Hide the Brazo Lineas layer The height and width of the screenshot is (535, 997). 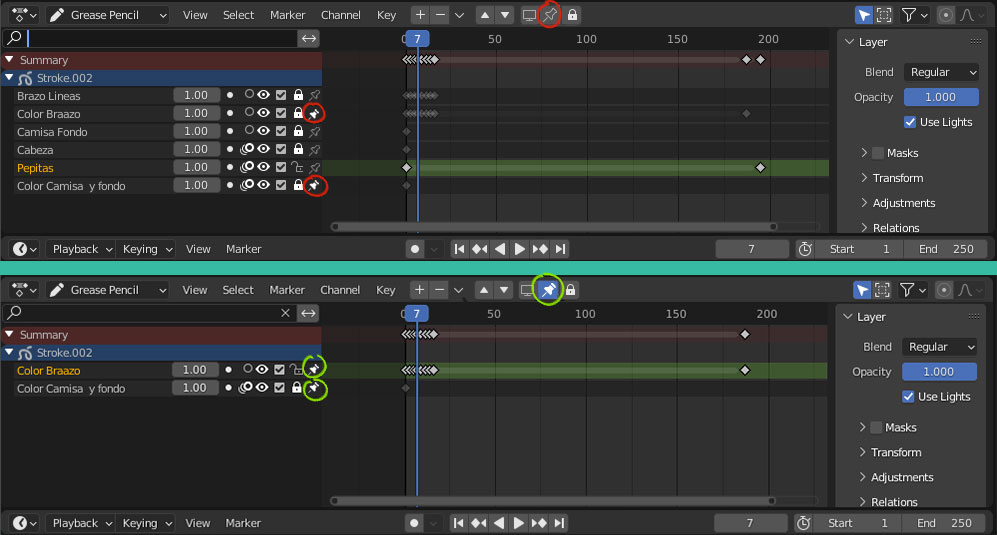pos(263,95)
